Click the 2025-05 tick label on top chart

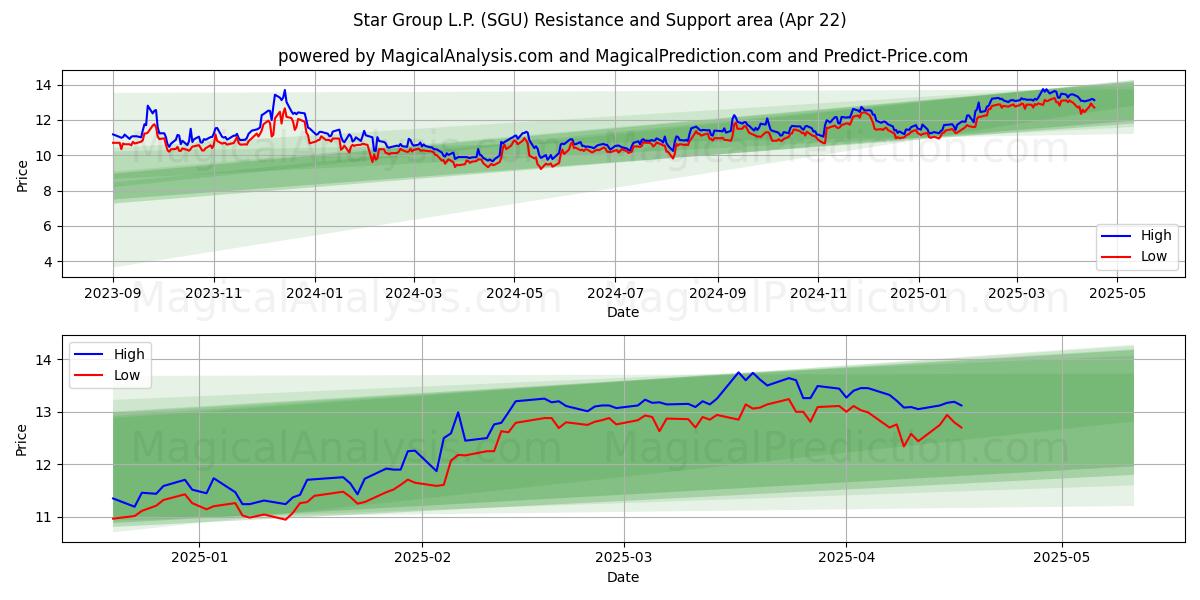1117,294
